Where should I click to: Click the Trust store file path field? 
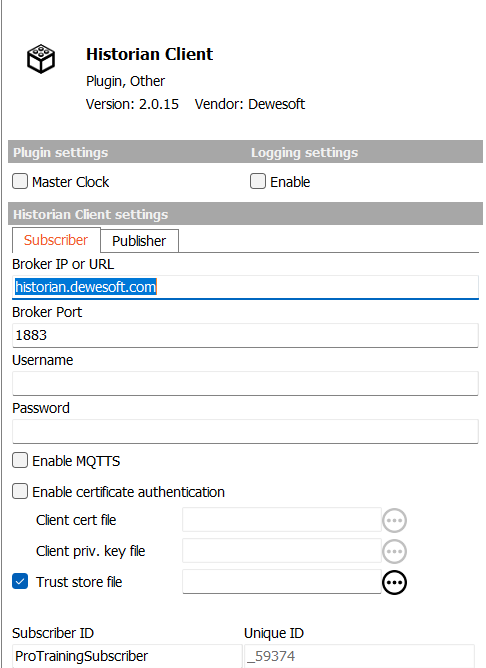282,582
